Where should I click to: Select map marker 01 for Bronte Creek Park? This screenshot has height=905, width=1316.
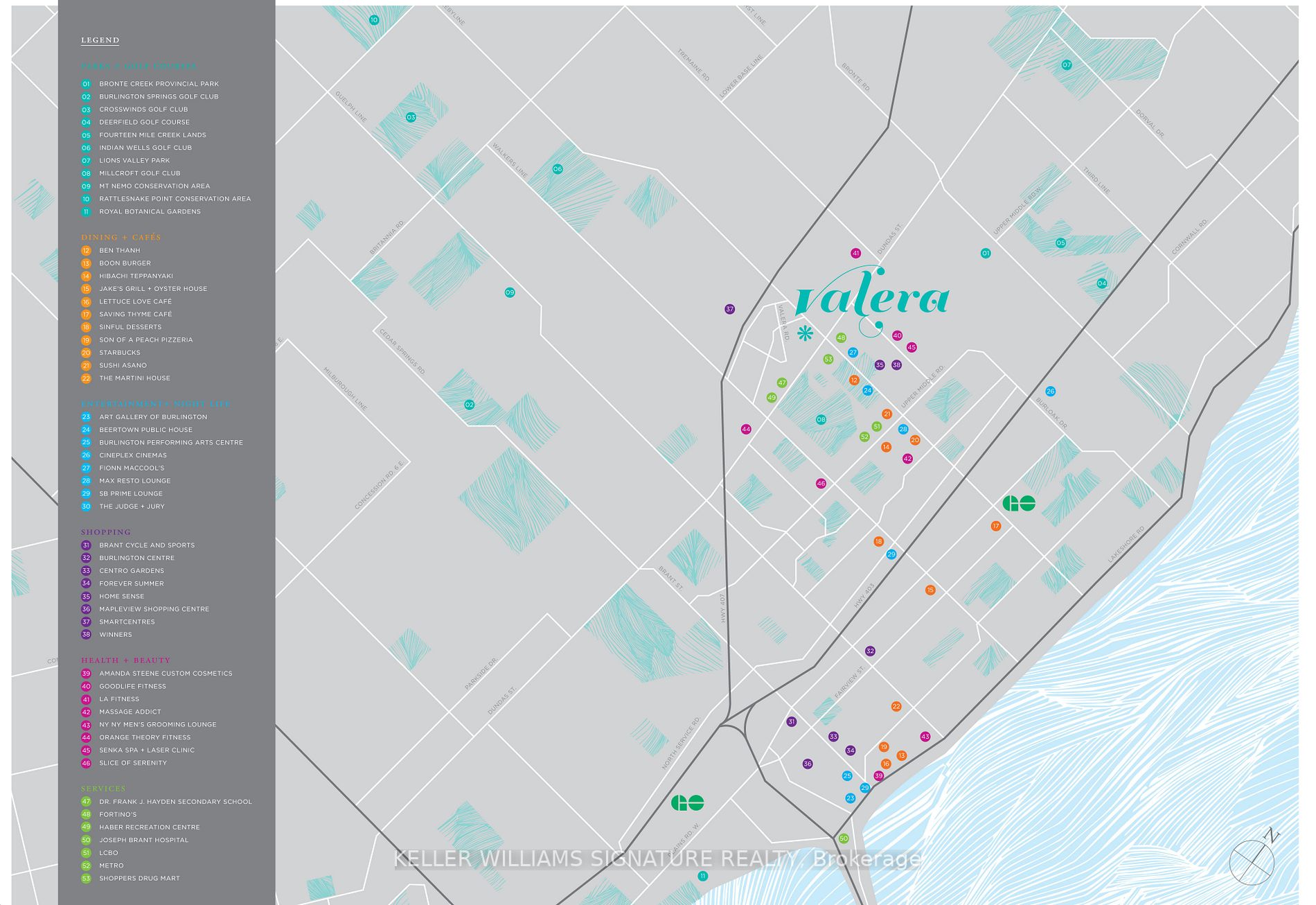(x=986, y=254)
